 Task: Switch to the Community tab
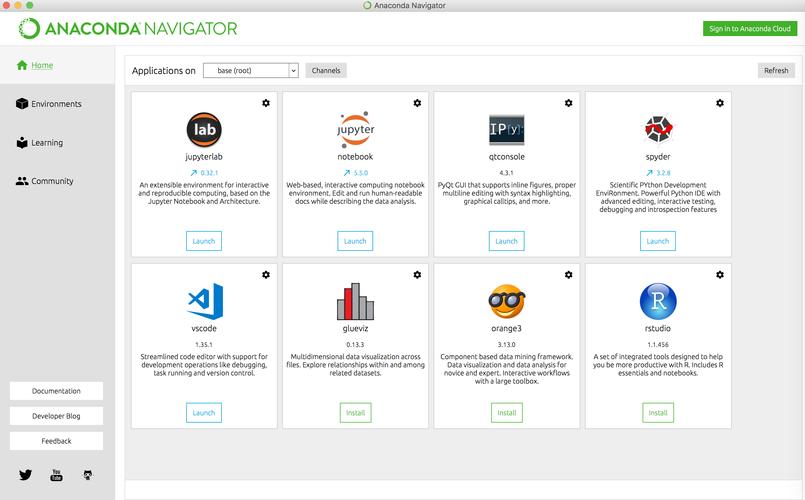coord(45,181)
